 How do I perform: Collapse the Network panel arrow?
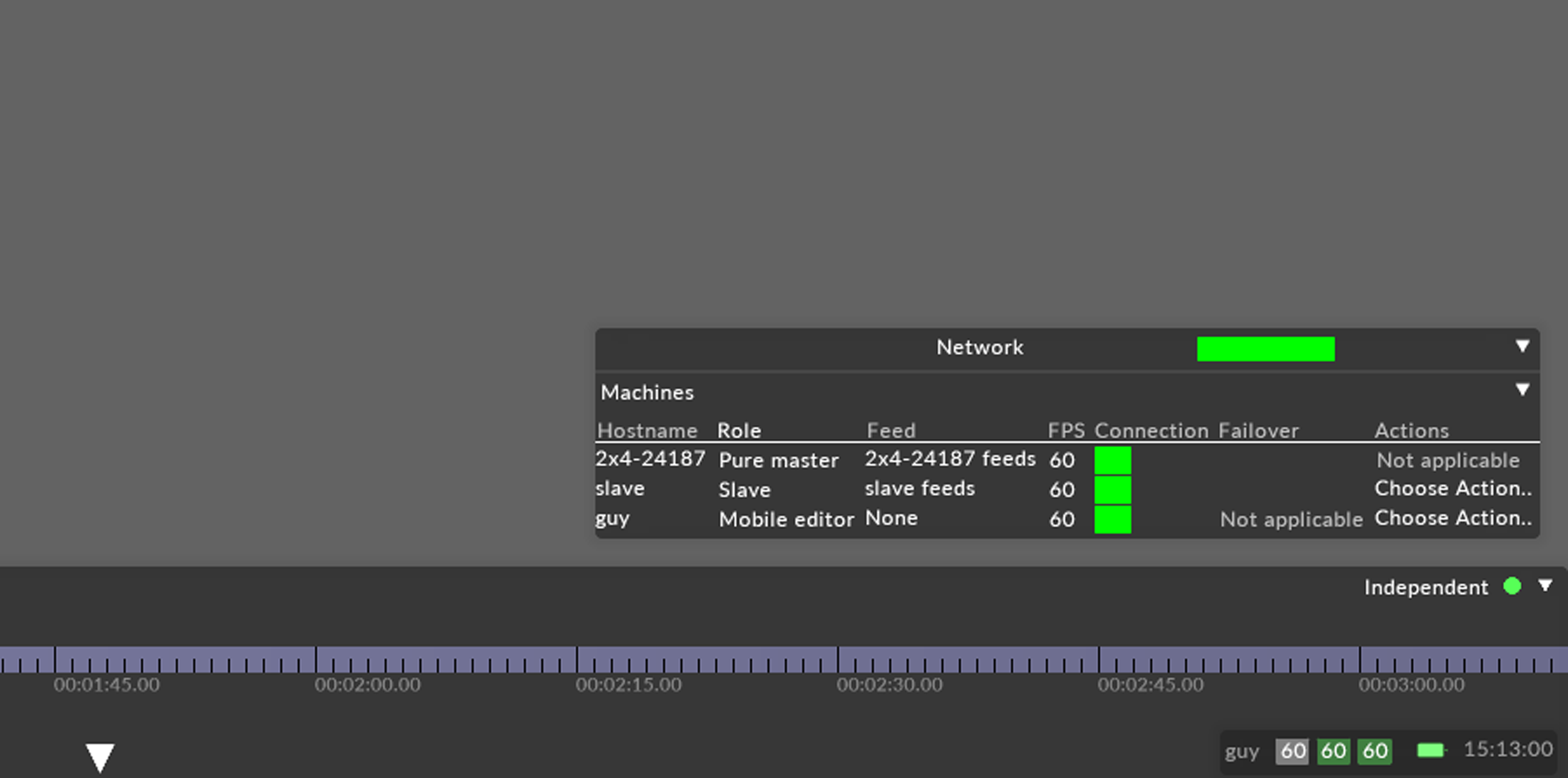pyautogui.click(x=1522, y=347)
